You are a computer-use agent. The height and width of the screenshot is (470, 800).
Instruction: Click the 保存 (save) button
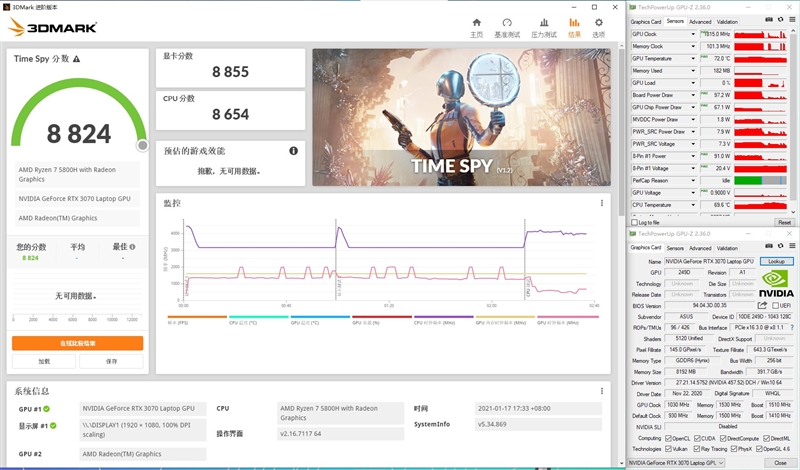click(111, 361)
